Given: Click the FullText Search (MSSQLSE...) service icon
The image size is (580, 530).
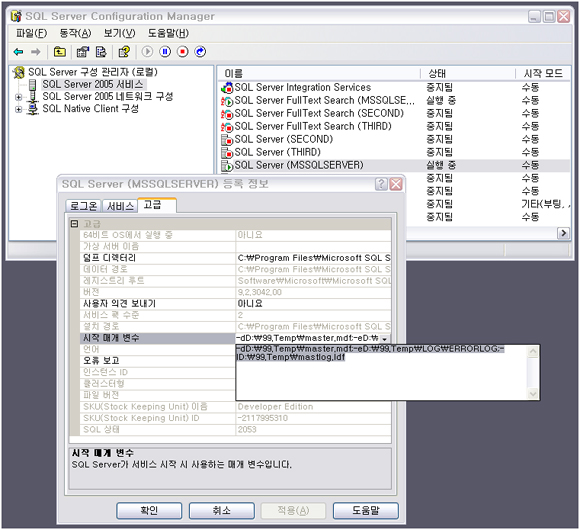Looking at the screenshot, I should tap(227, 101).
